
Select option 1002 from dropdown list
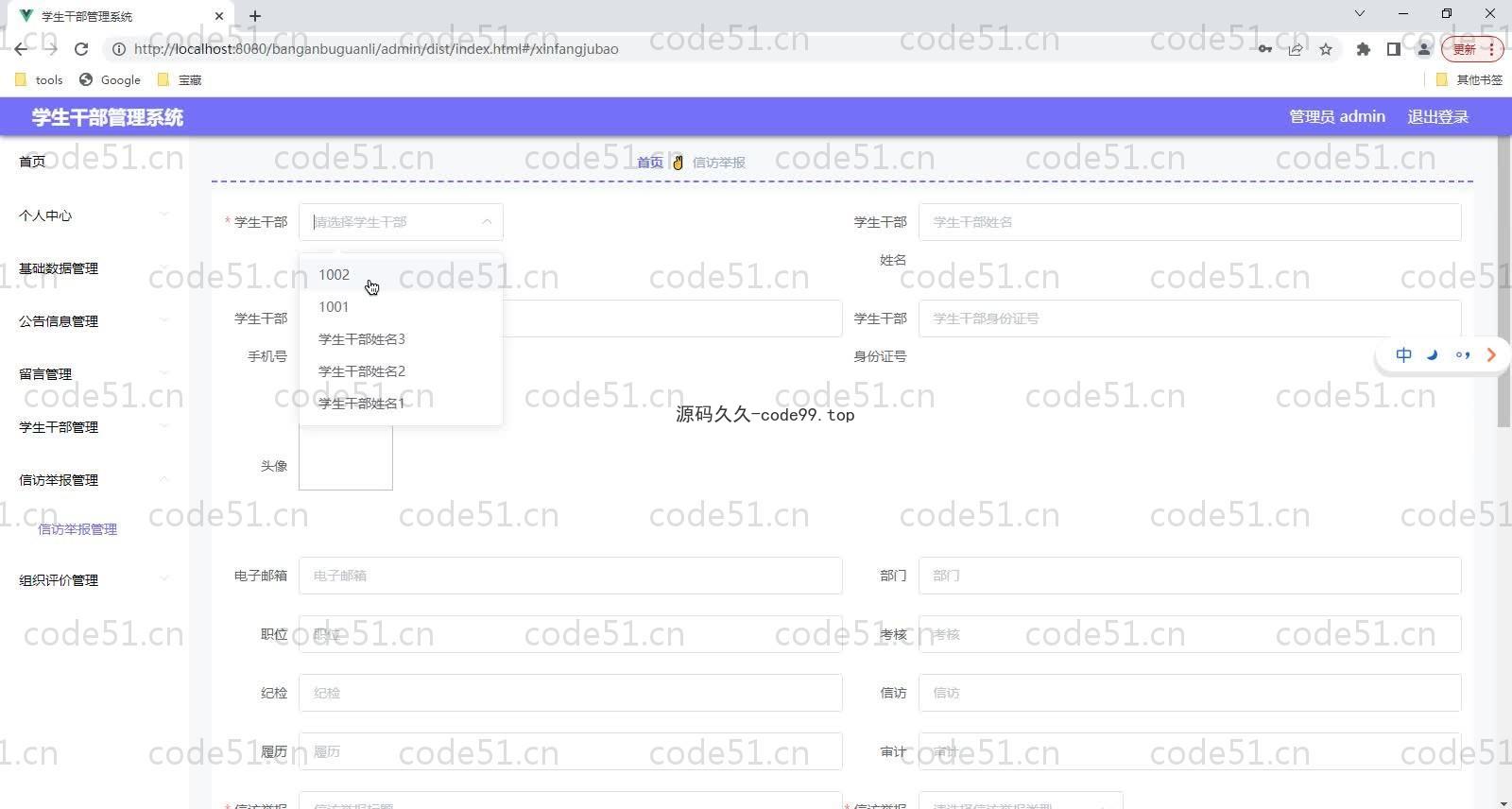point(334,275)
